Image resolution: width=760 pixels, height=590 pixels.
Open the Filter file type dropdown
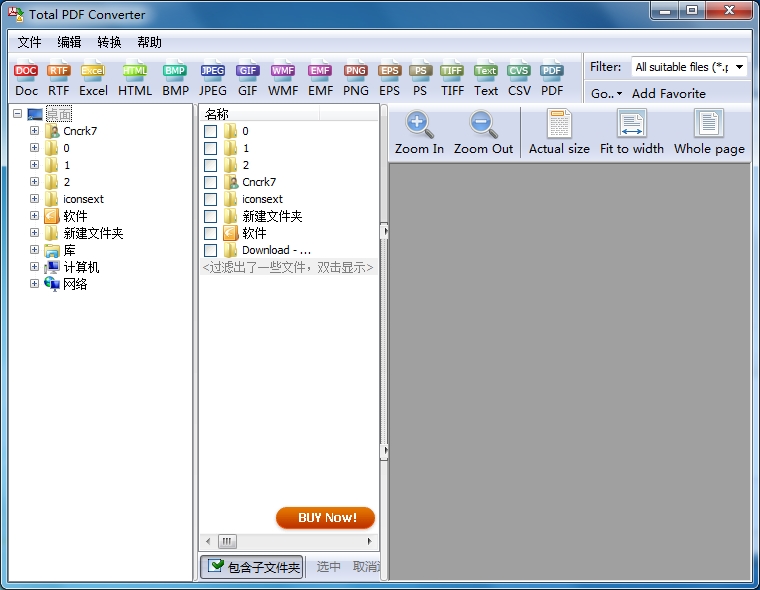739,67
